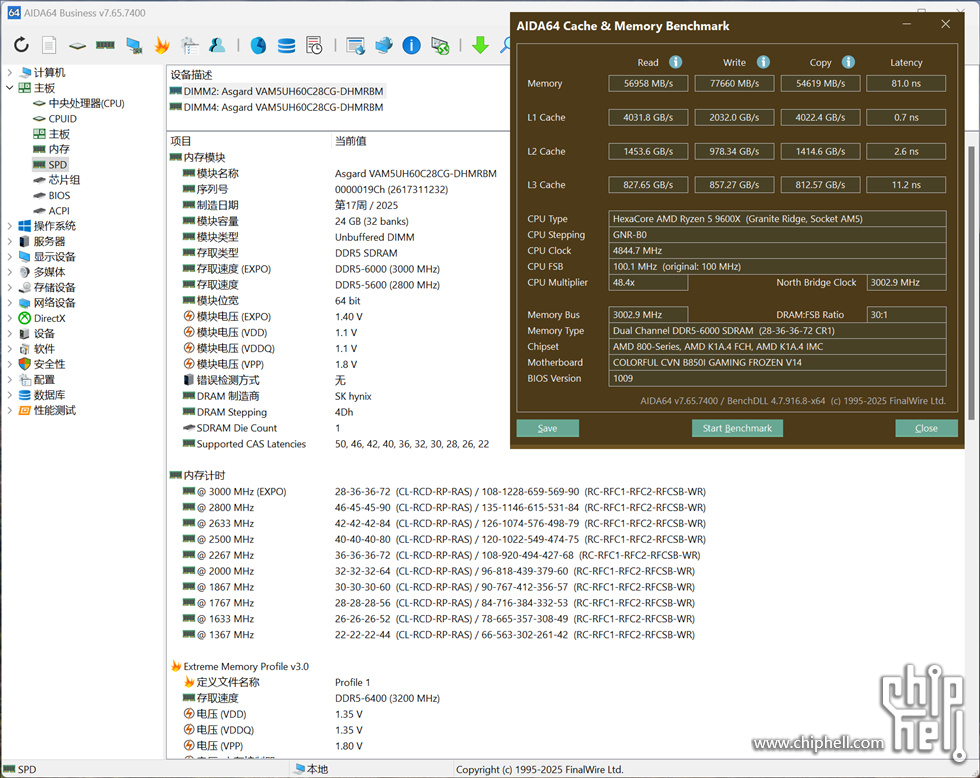Screen dimensions: 980x778
Task: Open the blue pie chart toolbar icon
Action: coord(258,45)
